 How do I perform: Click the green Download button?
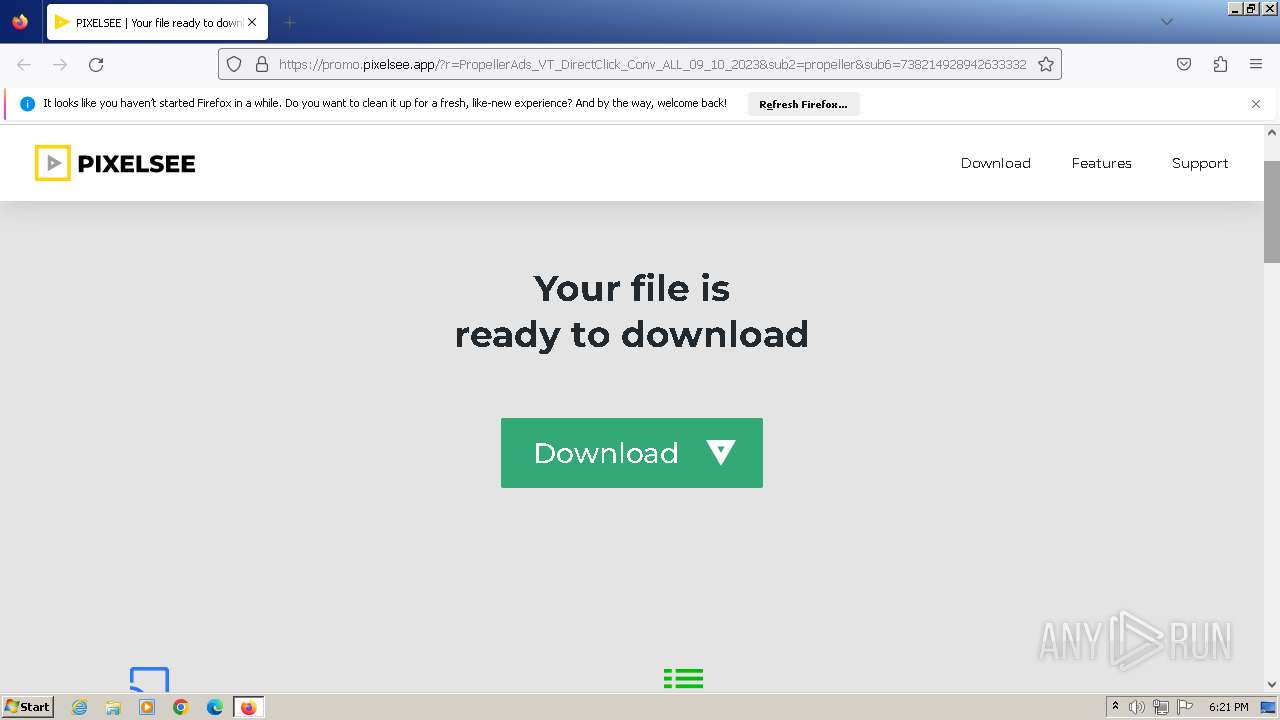[x=632, y=453]
